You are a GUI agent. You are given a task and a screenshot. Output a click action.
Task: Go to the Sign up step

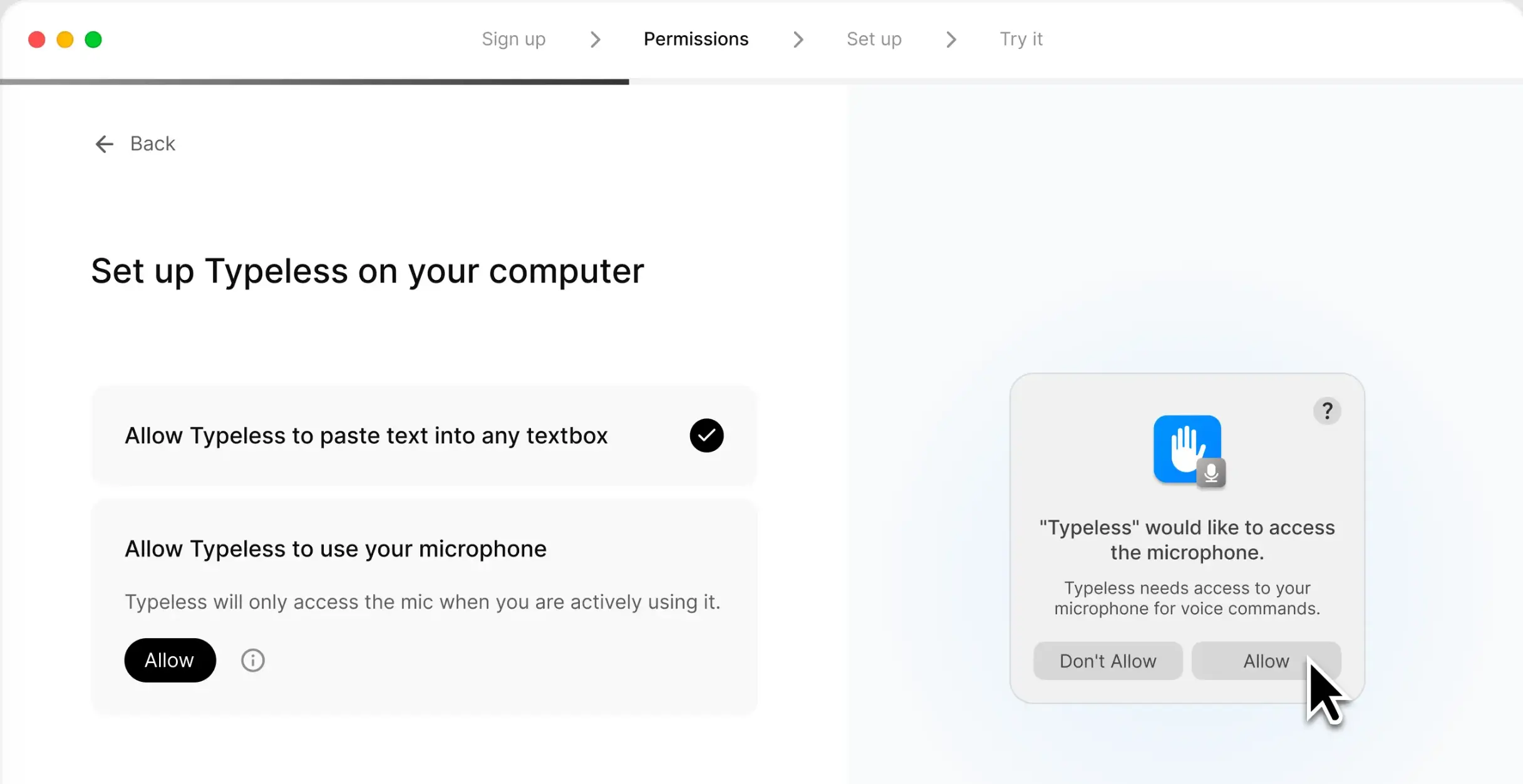(x=514, y=39)
